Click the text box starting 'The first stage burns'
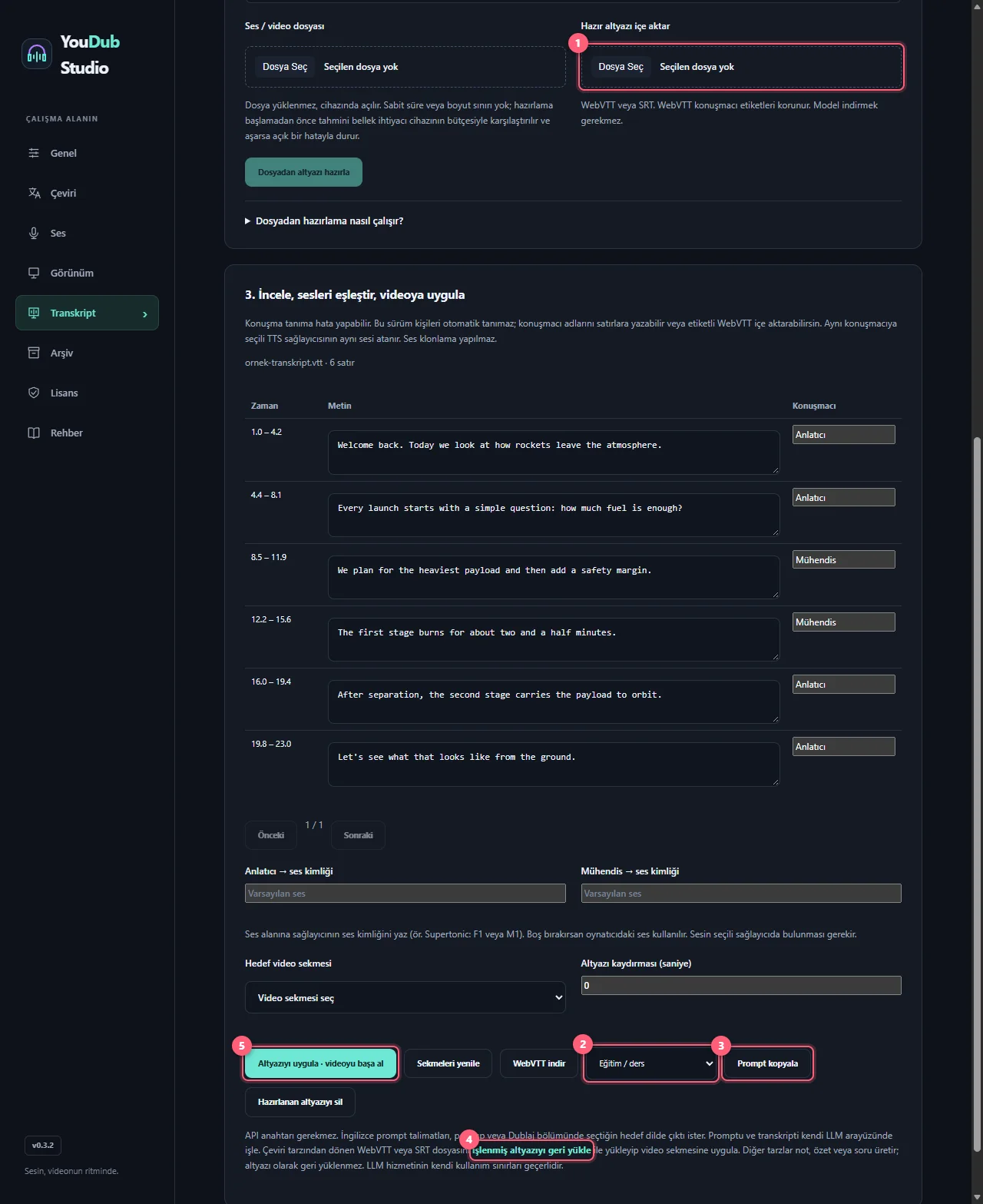The image size is (983, 1204). [554, 639]
